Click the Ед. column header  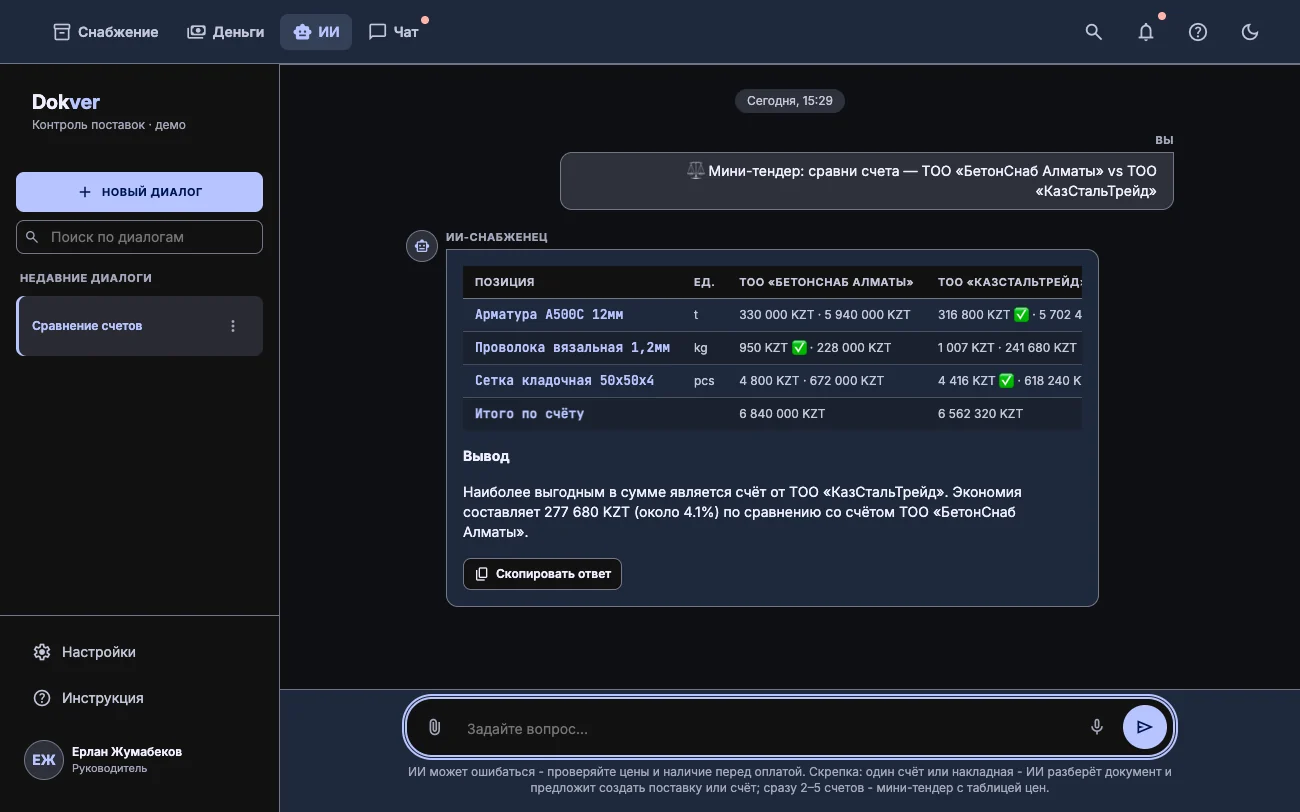704,282
